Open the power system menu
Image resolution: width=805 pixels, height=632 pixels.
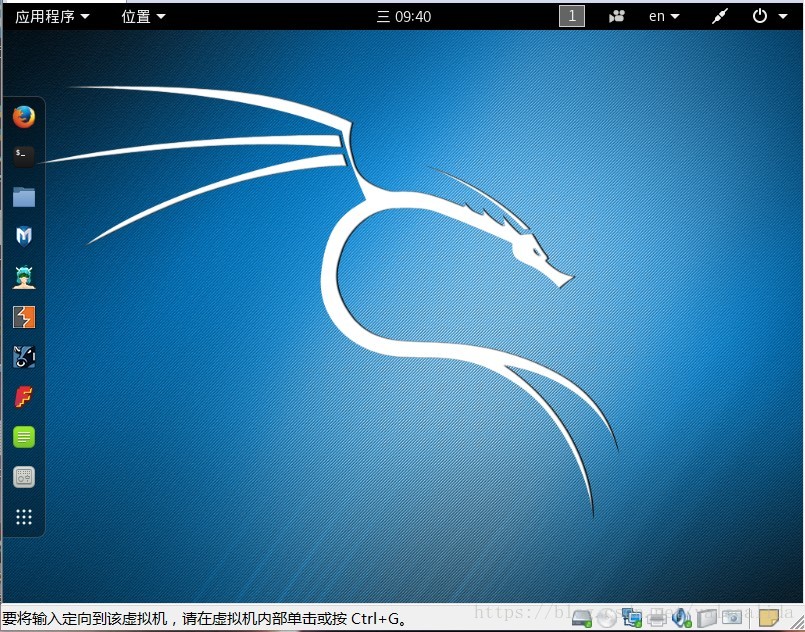coord(770,16)
